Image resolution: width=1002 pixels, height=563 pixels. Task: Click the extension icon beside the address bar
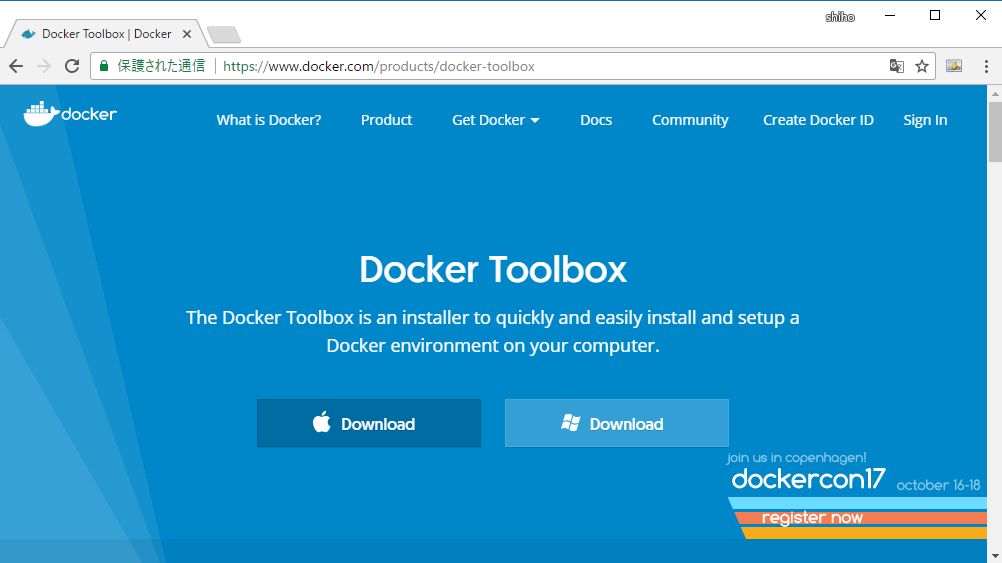point(954,66)
